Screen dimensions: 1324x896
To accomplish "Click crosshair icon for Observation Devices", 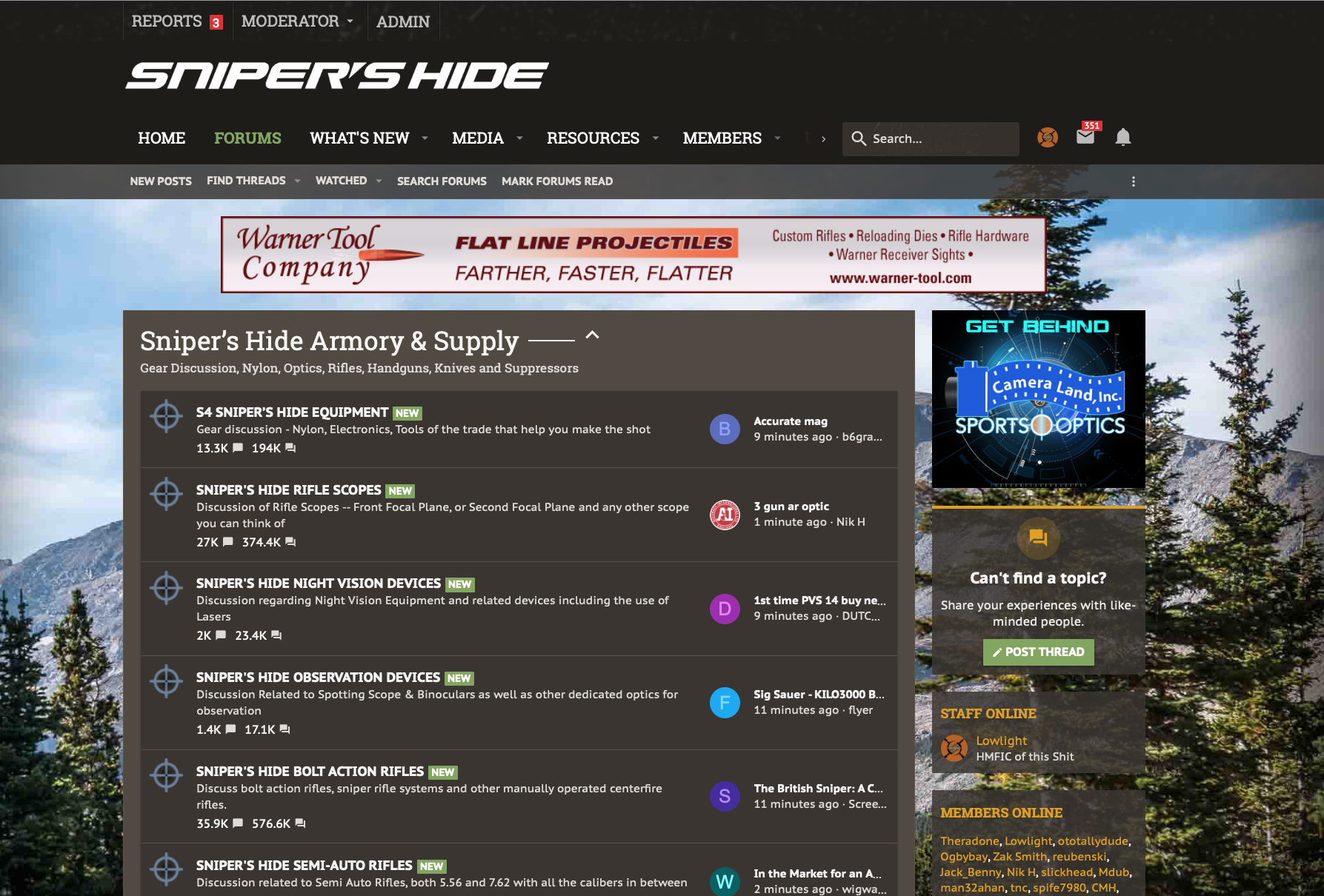I will [167, 681].
